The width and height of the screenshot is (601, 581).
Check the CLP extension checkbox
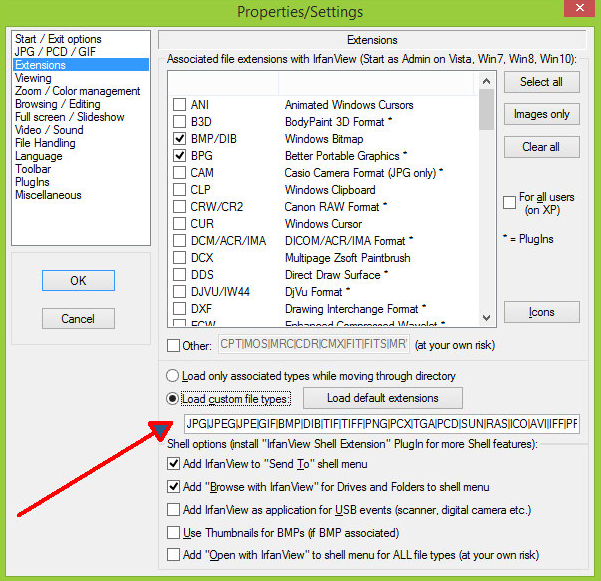click(x=179, y=189)
